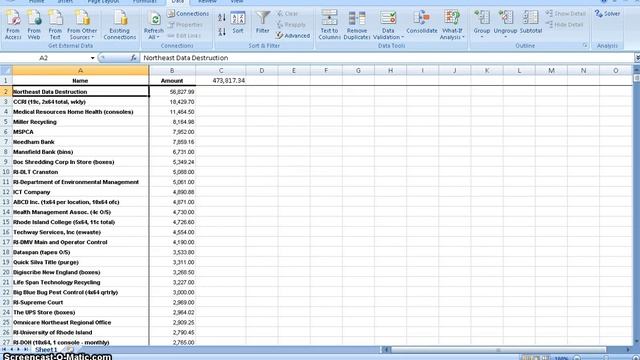This screenshot has width=640, height=360.
Task: Click the next sheet navigation arrow
Action: [18, 350]
